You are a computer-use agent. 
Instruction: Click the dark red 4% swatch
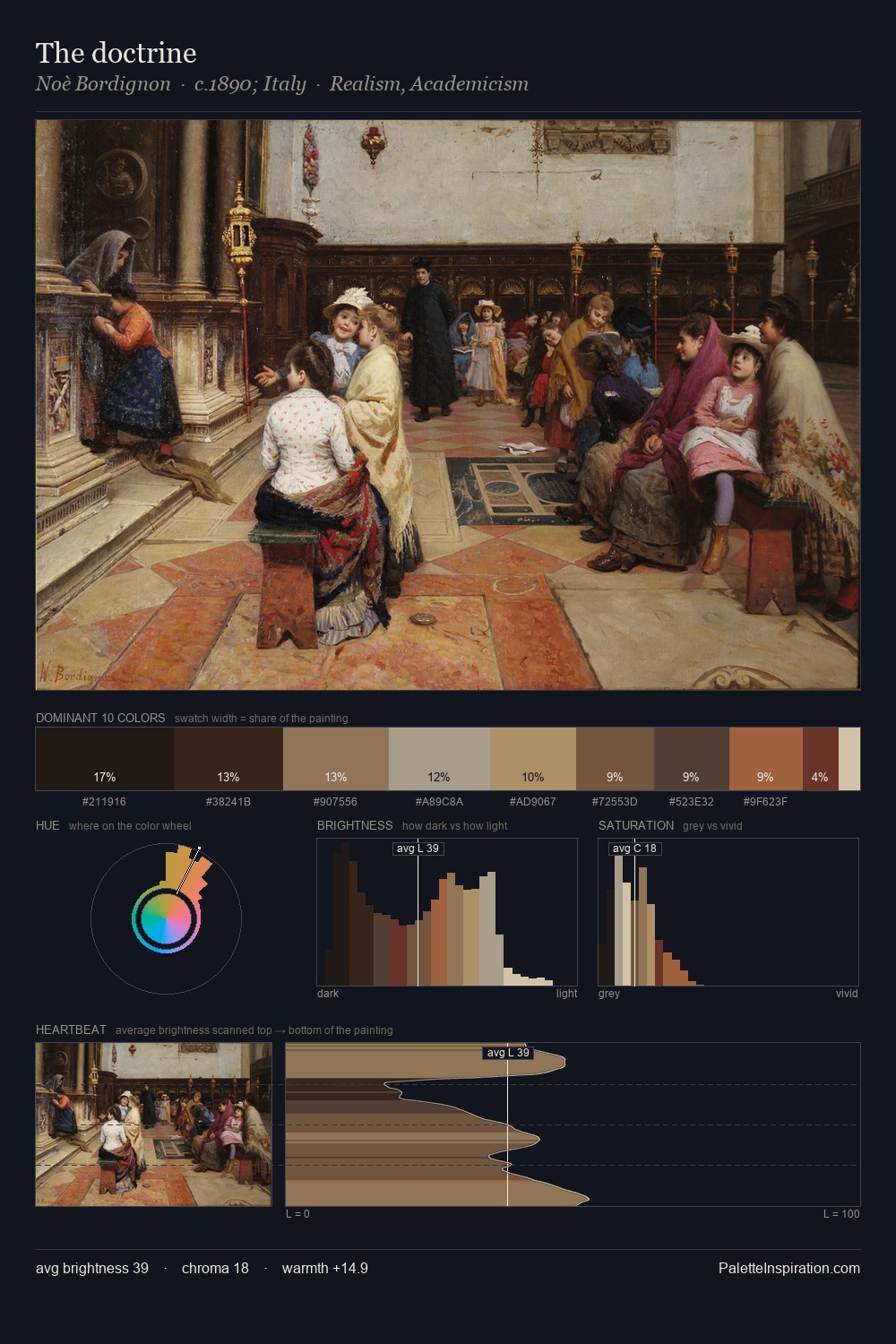pyautogui.click(x=821, y=759)
